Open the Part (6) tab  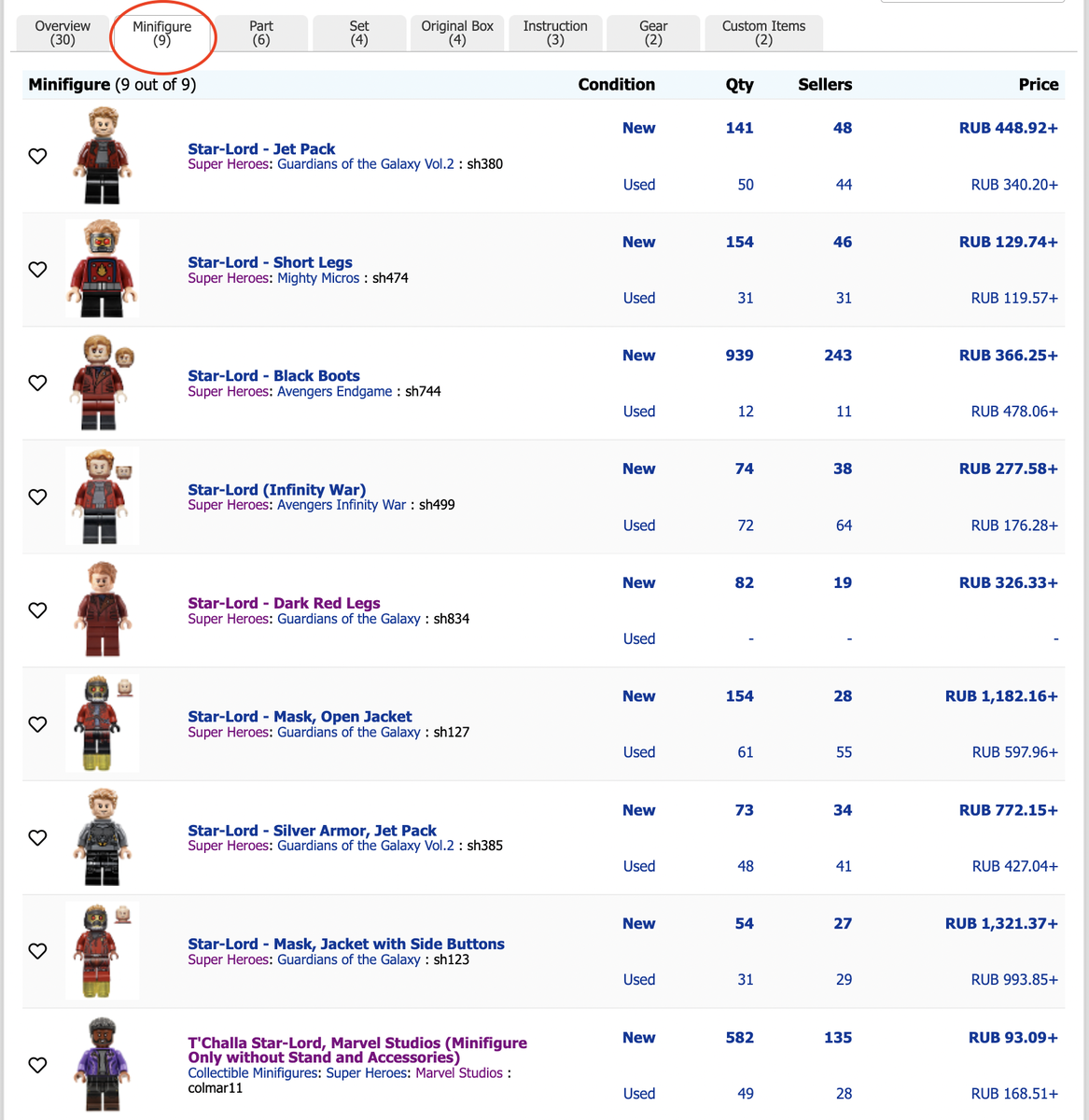(x=261, y=33)
